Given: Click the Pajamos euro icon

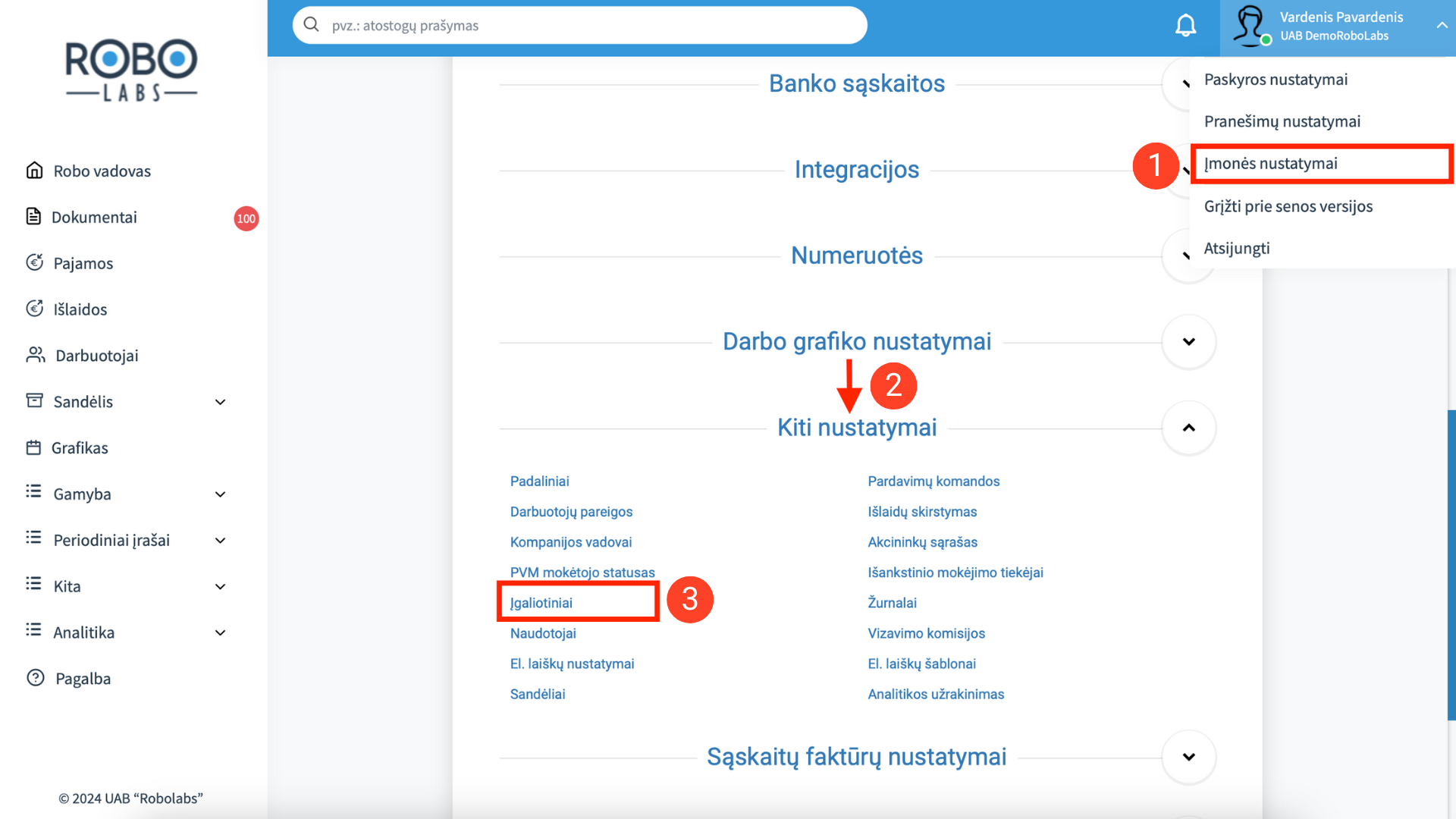Looking at the screenshot, I should [34, 262].
